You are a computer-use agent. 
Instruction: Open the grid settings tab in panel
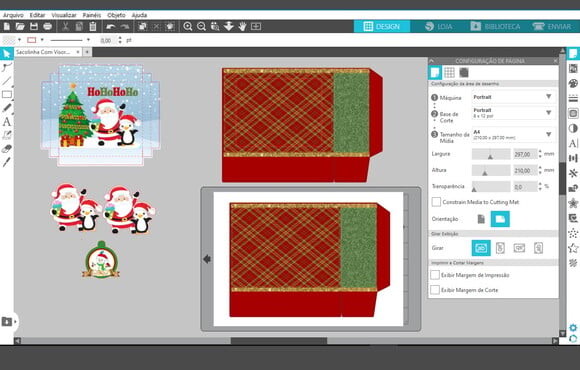449,73
